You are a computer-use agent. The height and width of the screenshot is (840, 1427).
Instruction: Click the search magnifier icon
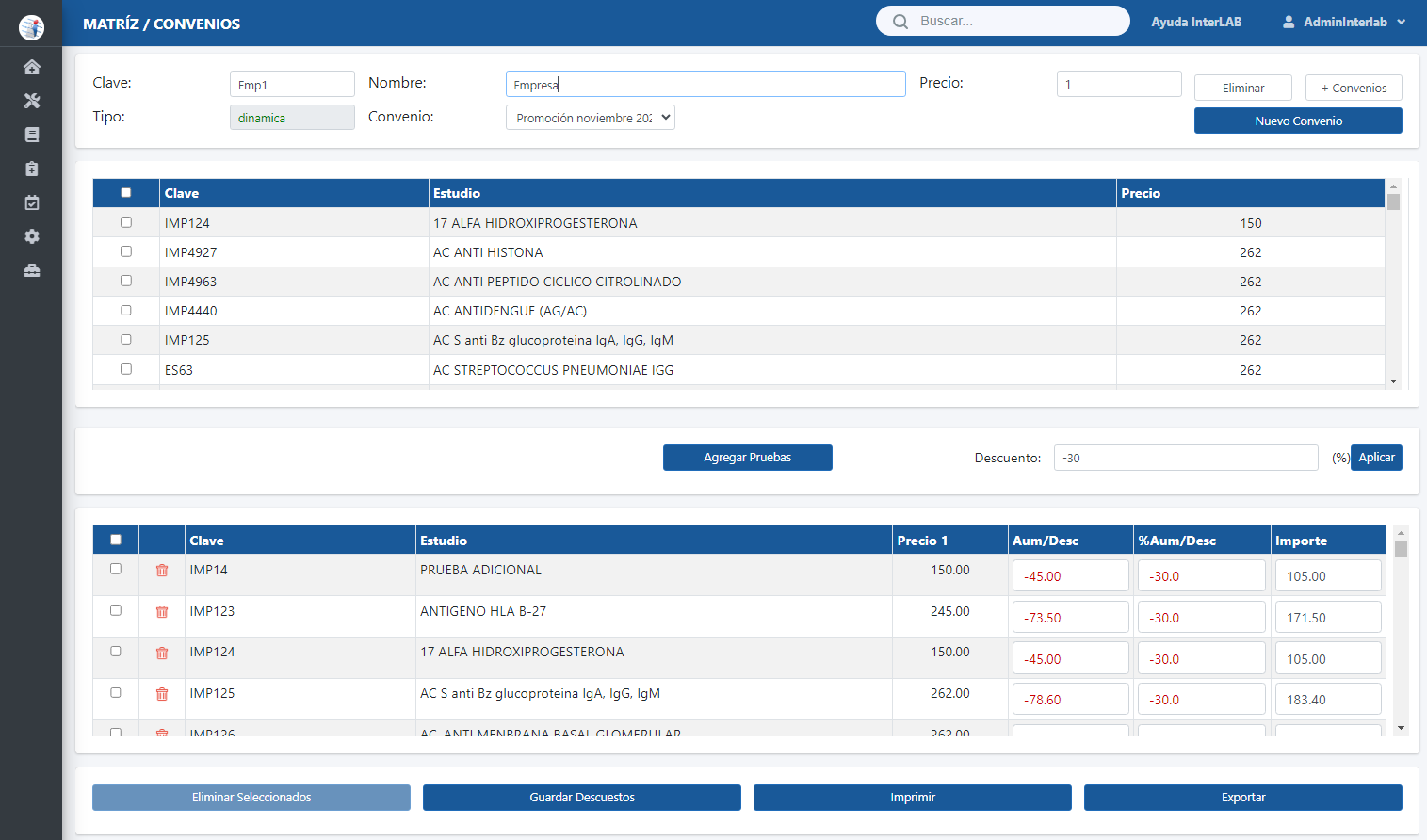click(x=900, y=21)
